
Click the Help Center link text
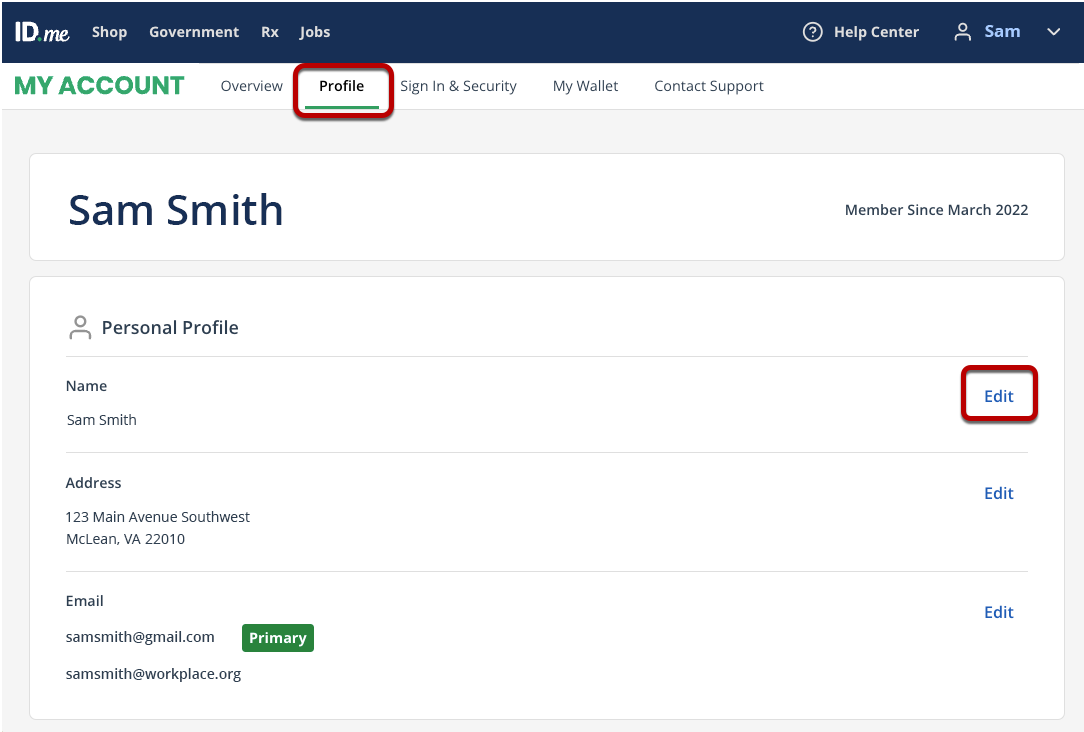coord(876,32)
